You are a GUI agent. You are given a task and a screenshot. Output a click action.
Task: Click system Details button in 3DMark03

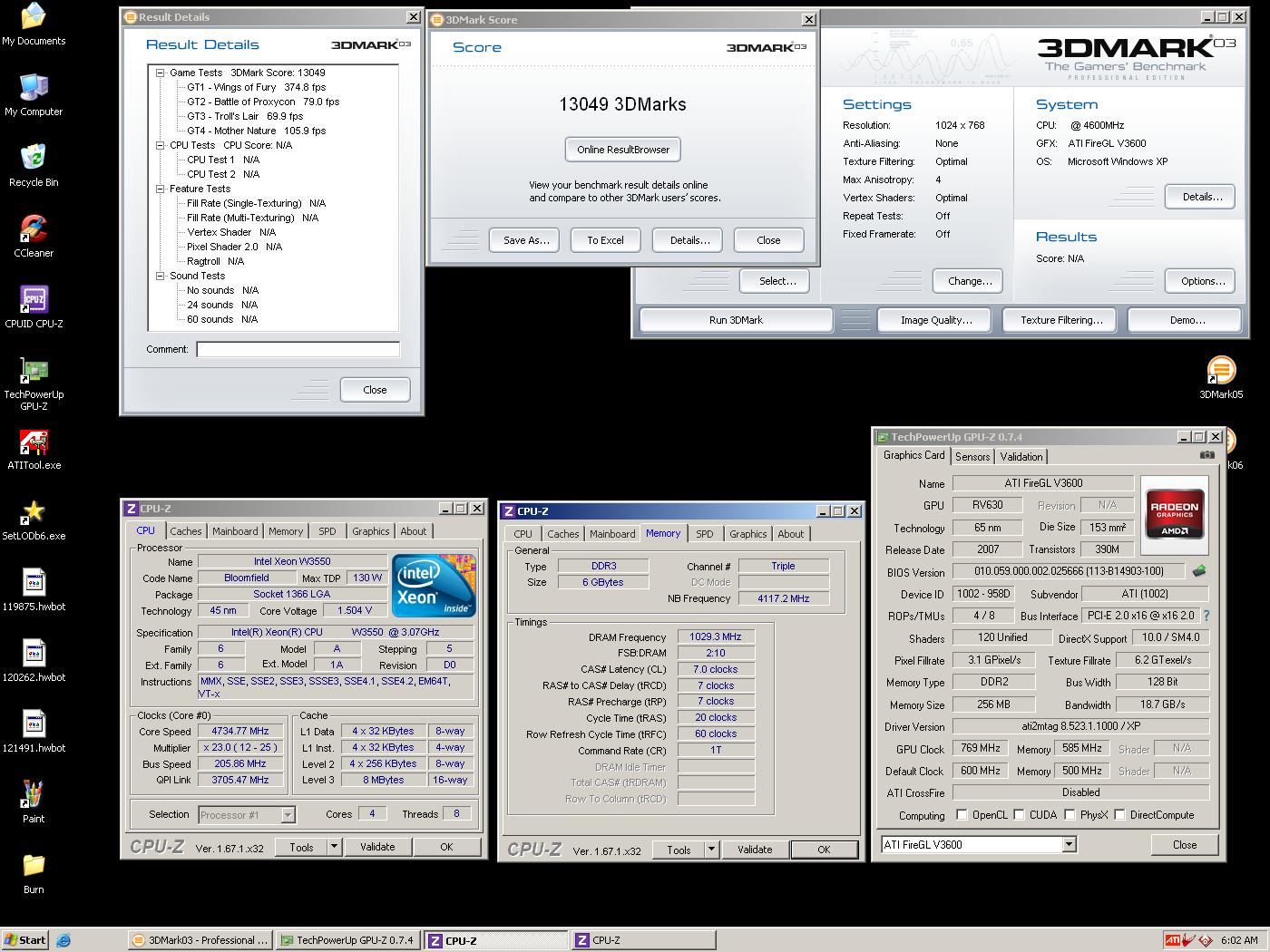(1202, 197)
